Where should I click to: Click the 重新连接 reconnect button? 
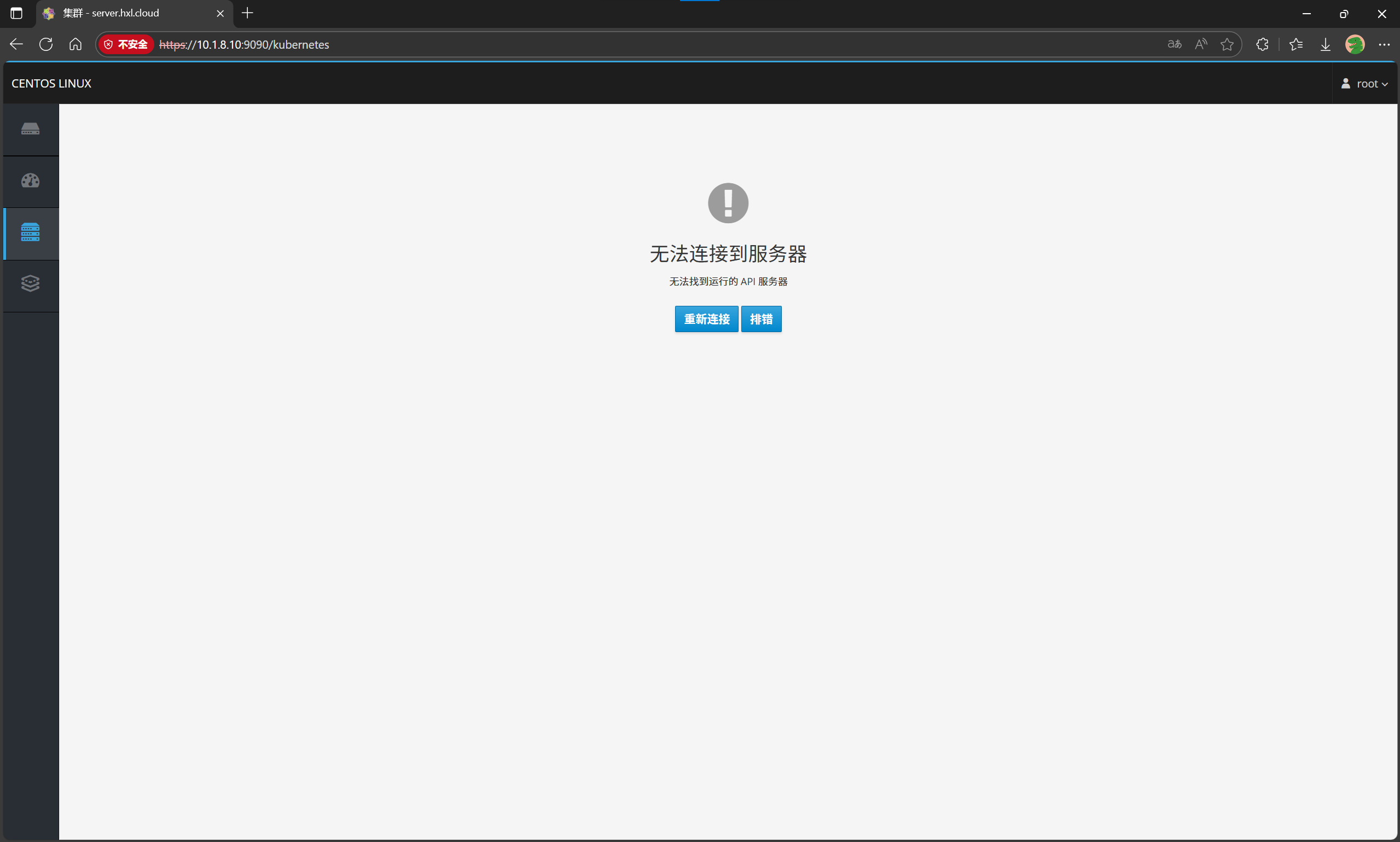(706, 319)
